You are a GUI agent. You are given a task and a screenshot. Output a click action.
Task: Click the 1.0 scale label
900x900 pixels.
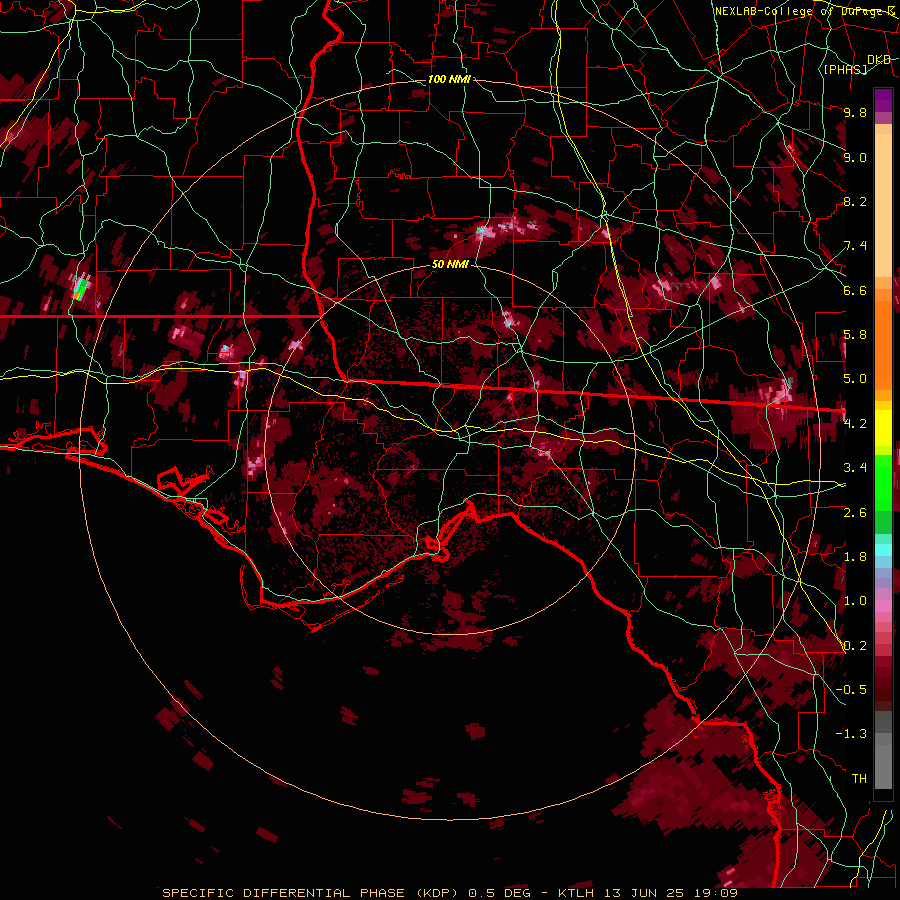855,601
